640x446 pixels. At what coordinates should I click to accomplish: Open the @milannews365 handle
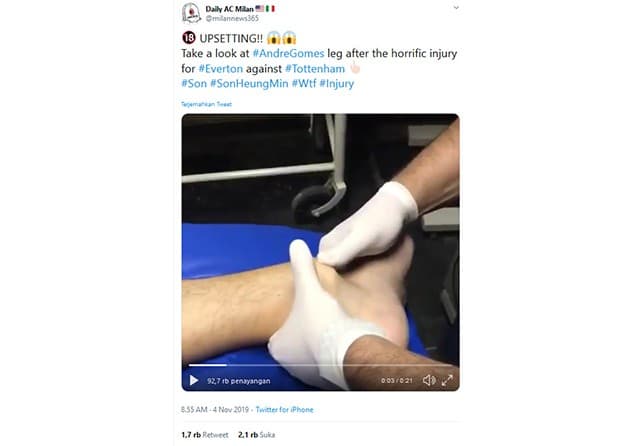click(x=232, y=18)
